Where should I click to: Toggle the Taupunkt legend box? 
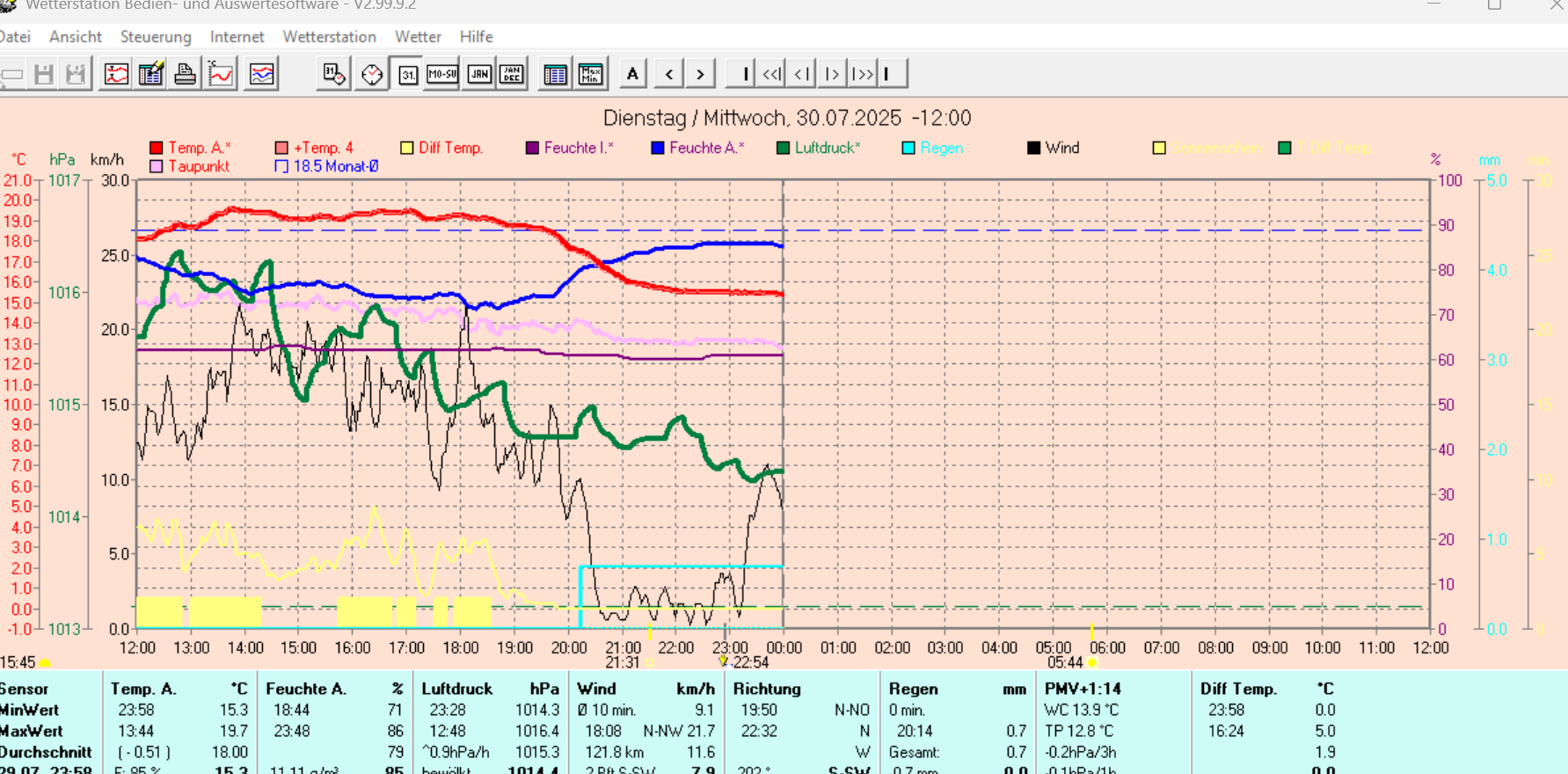(x=157, y=166)
